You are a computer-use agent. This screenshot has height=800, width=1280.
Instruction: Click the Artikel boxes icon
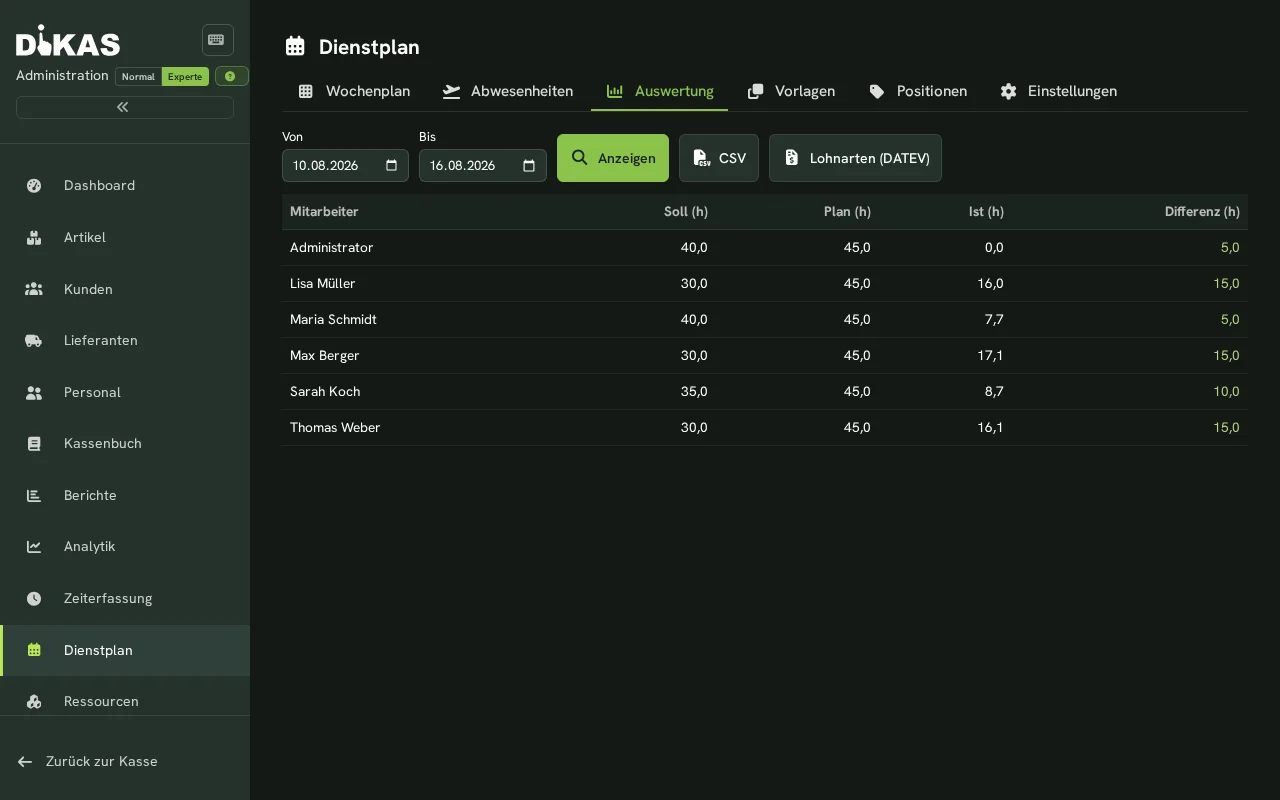pos(34,237)
